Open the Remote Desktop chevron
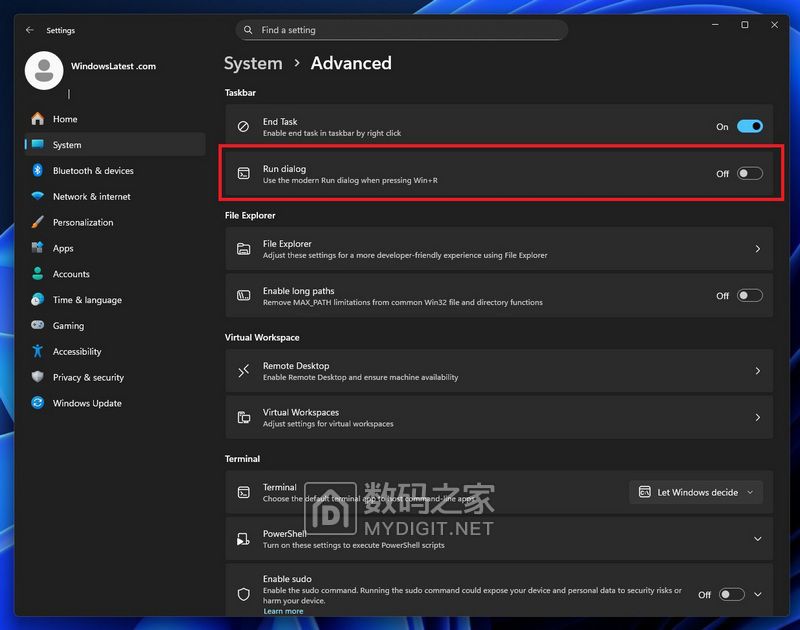The height and width of the screenshot is (630, 800). [x=758, y=371]
